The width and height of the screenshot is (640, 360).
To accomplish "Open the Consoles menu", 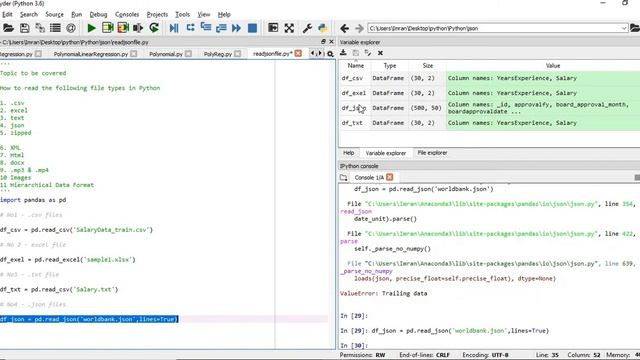I will (127, 14).
